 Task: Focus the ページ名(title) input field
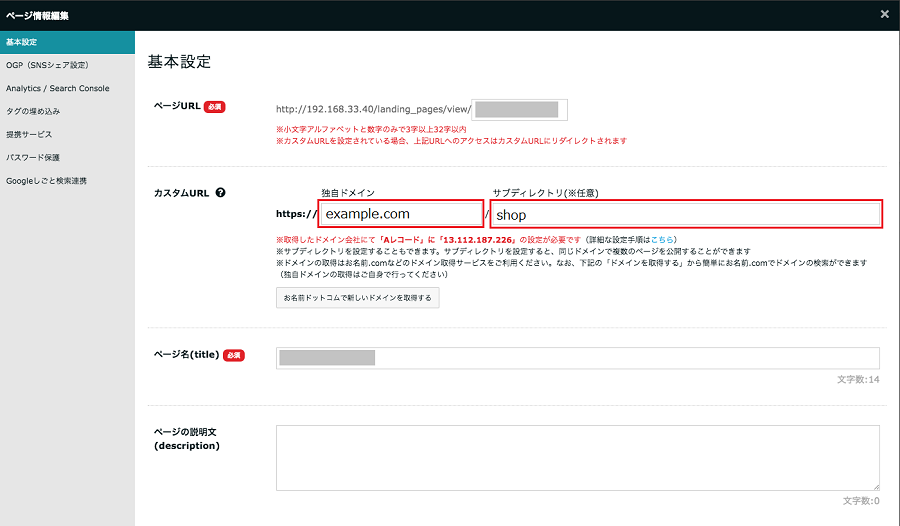(578, 358)
